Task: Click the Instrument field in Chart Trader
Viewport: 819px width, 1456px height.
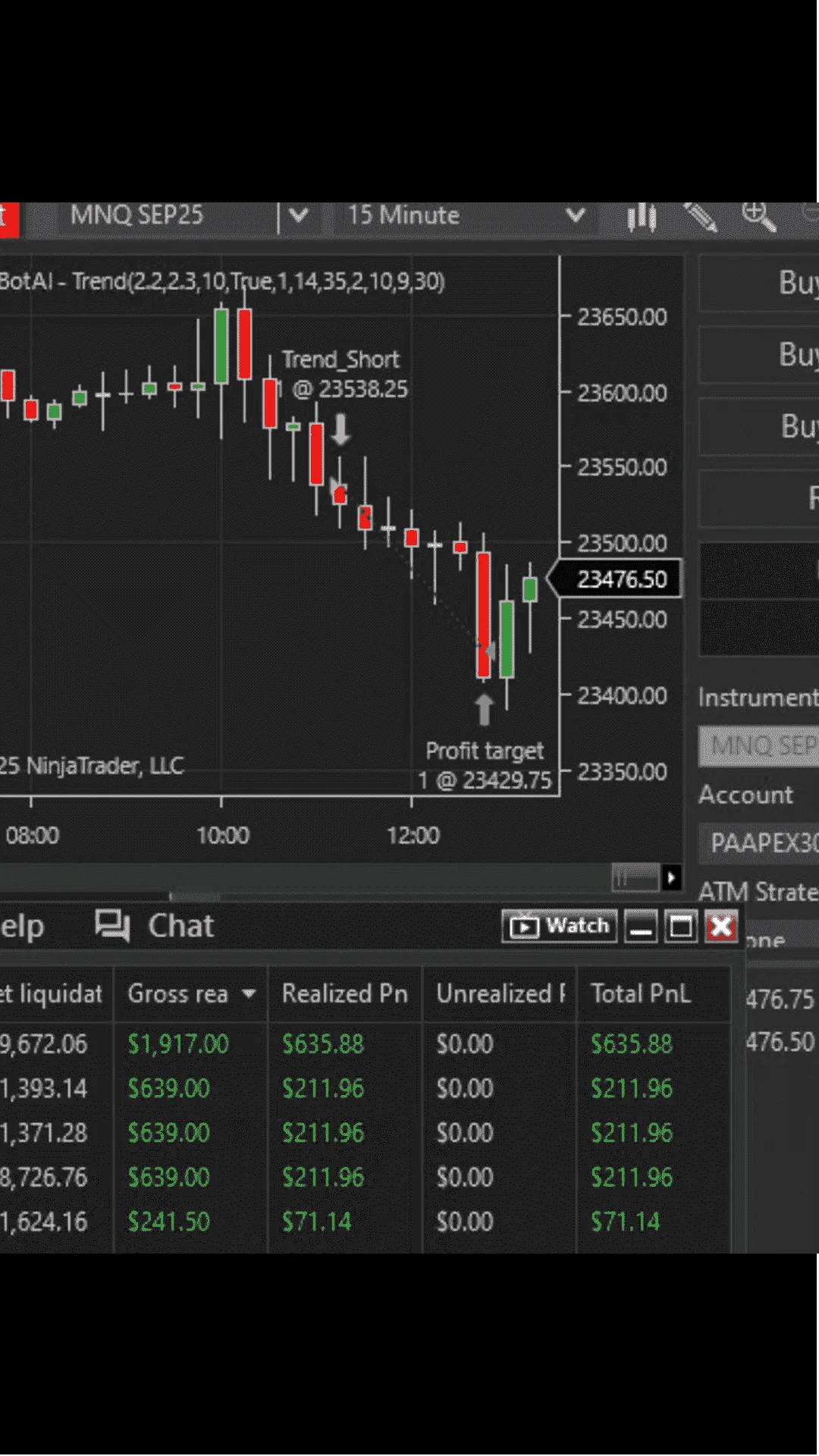Action: coord(758,746)
